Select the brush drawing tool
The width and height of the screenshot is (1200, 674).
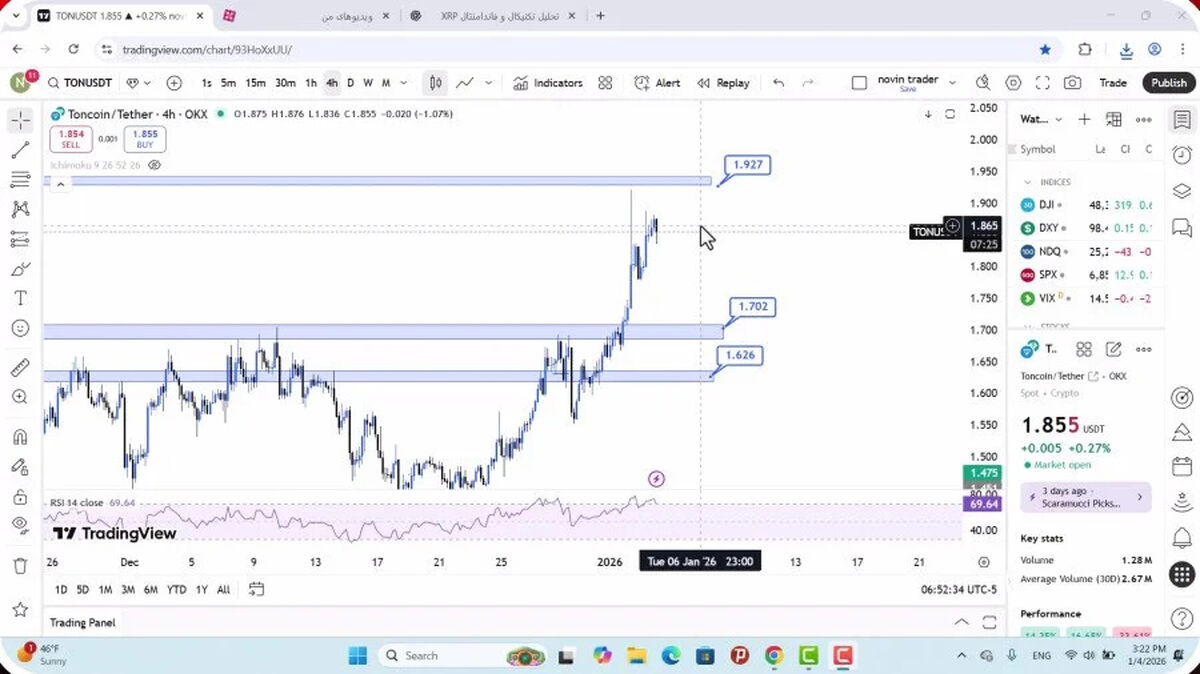point(20,269)
